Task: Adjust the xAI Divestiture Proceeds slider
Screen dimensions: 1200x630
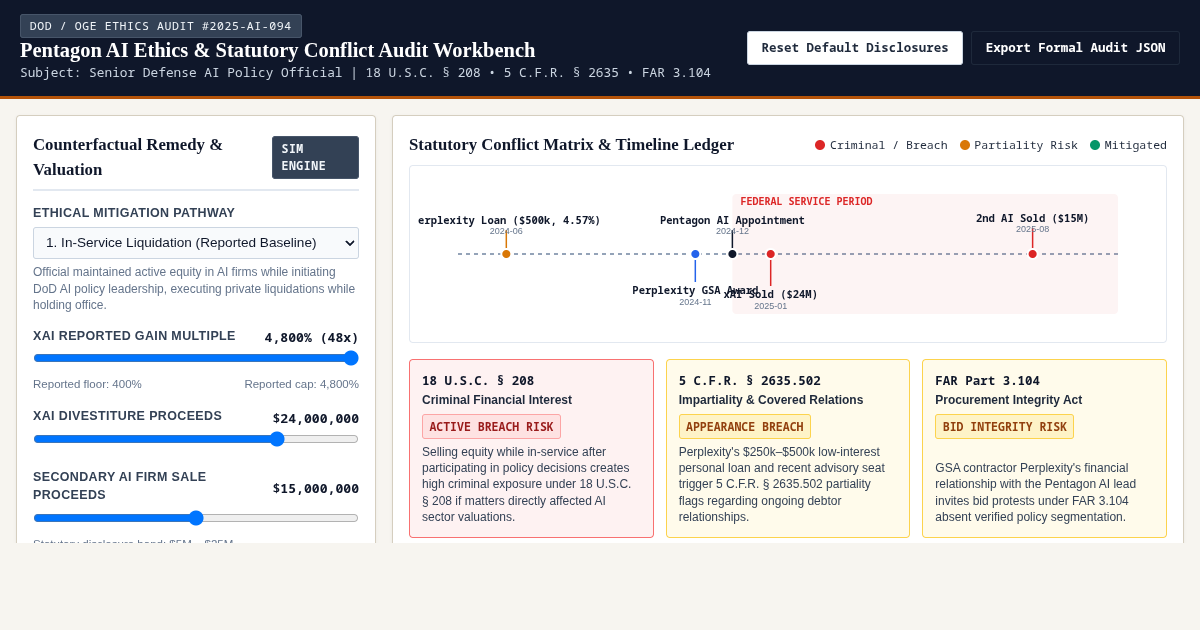Action: pos(196,439)
